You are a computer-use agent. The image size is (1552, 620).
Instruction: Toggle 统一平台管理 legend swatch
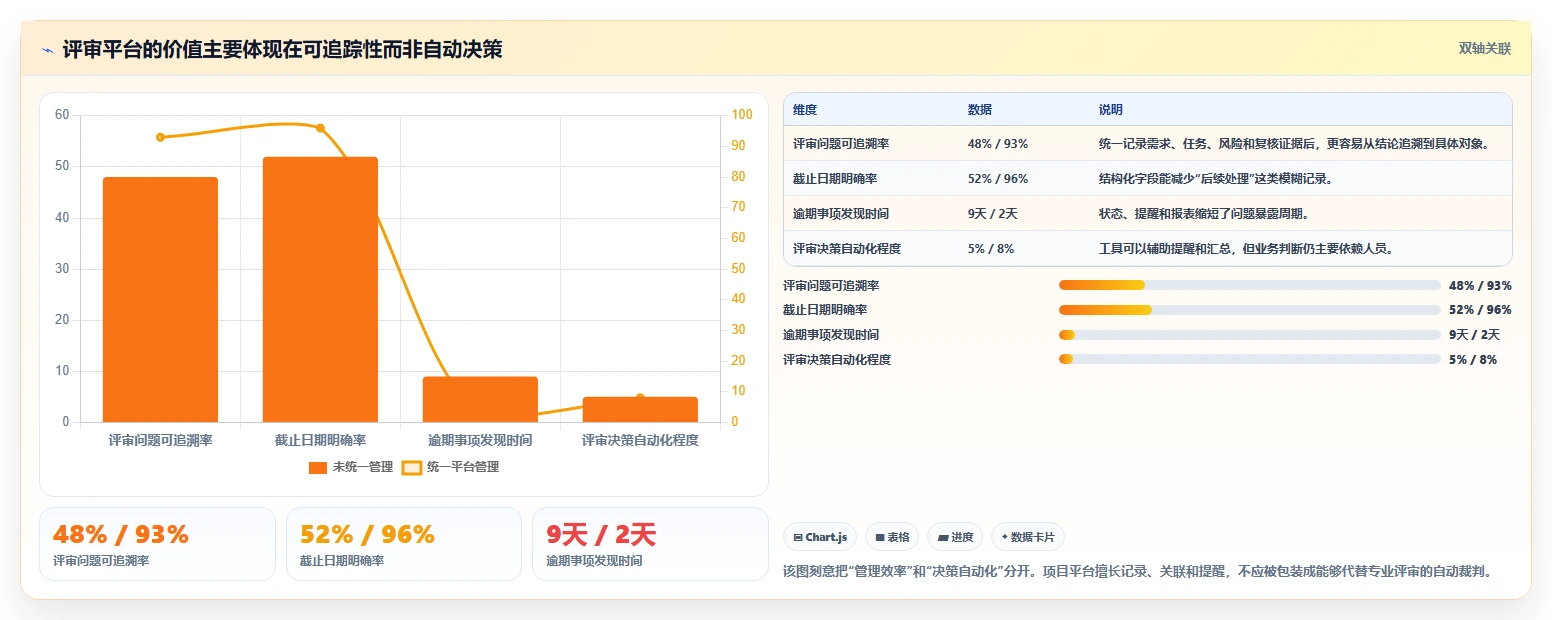point(411,467)
